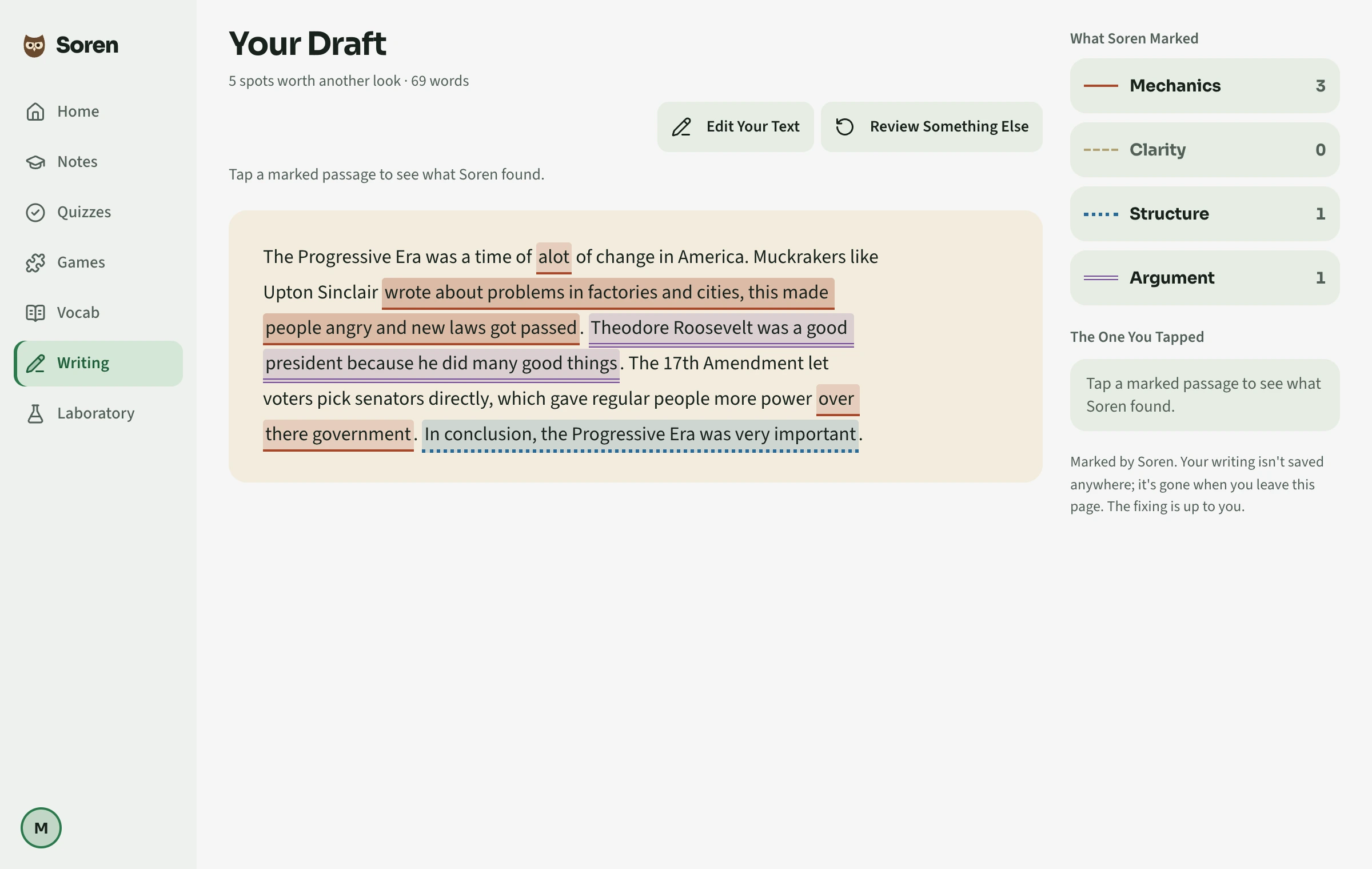This screenshot has height=869, width=1372.
Task: Go to Home in the sidebar
Action: click(98, 111)
